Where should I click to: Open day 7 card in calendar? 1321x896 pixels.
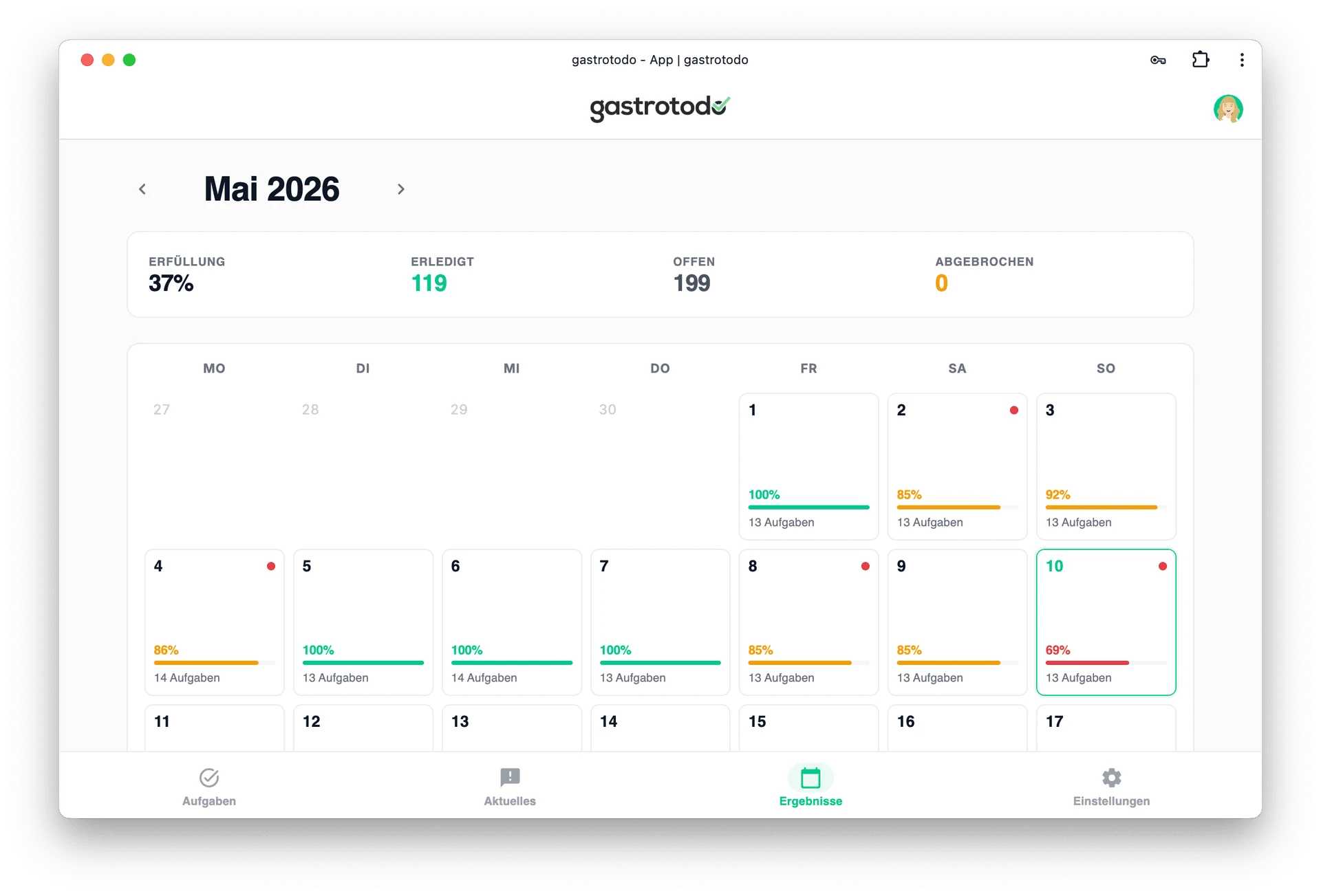[660, 622]
